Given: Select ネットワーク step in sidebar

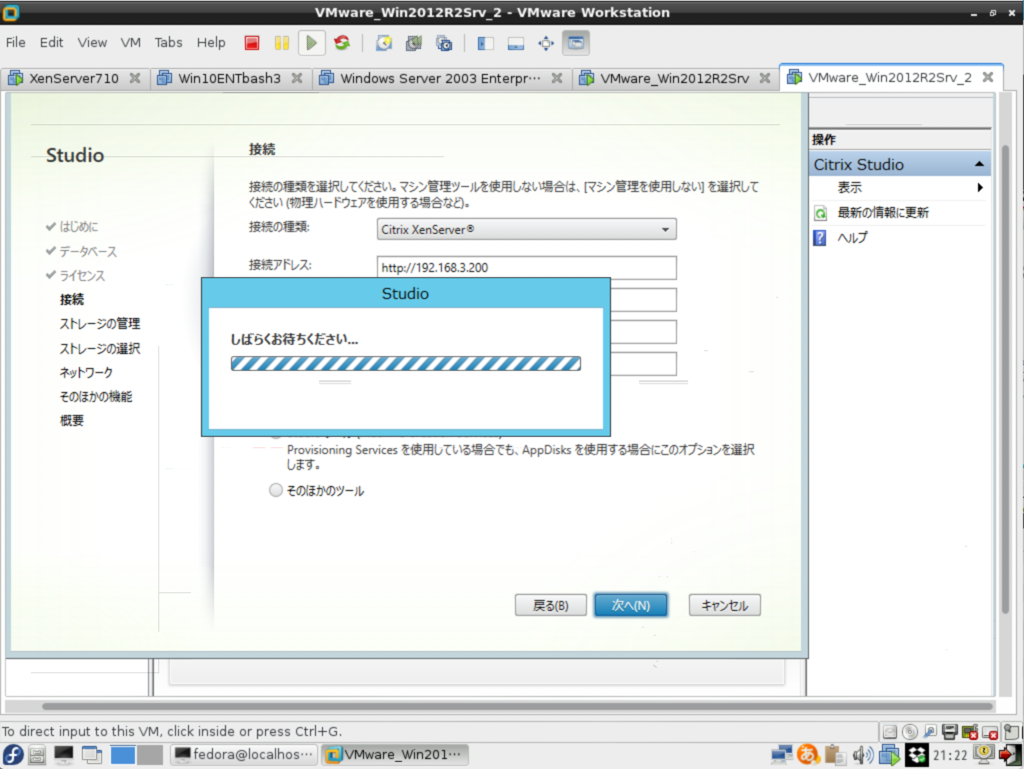Looking at the screenshot, I should pyautogui.click(x=86, y=372).
